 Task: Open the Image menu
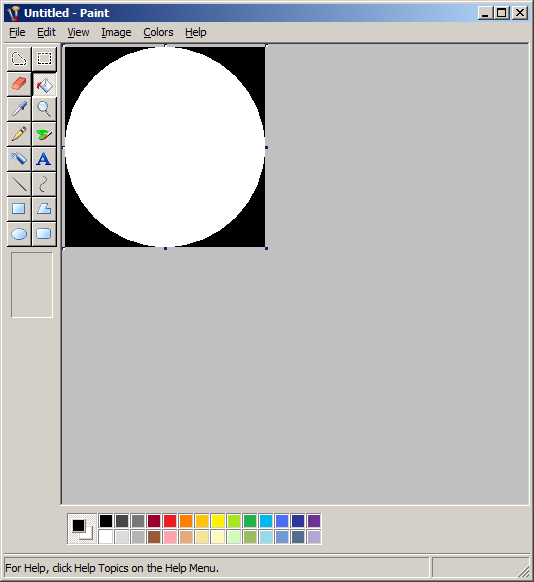[x=116, y=32]
